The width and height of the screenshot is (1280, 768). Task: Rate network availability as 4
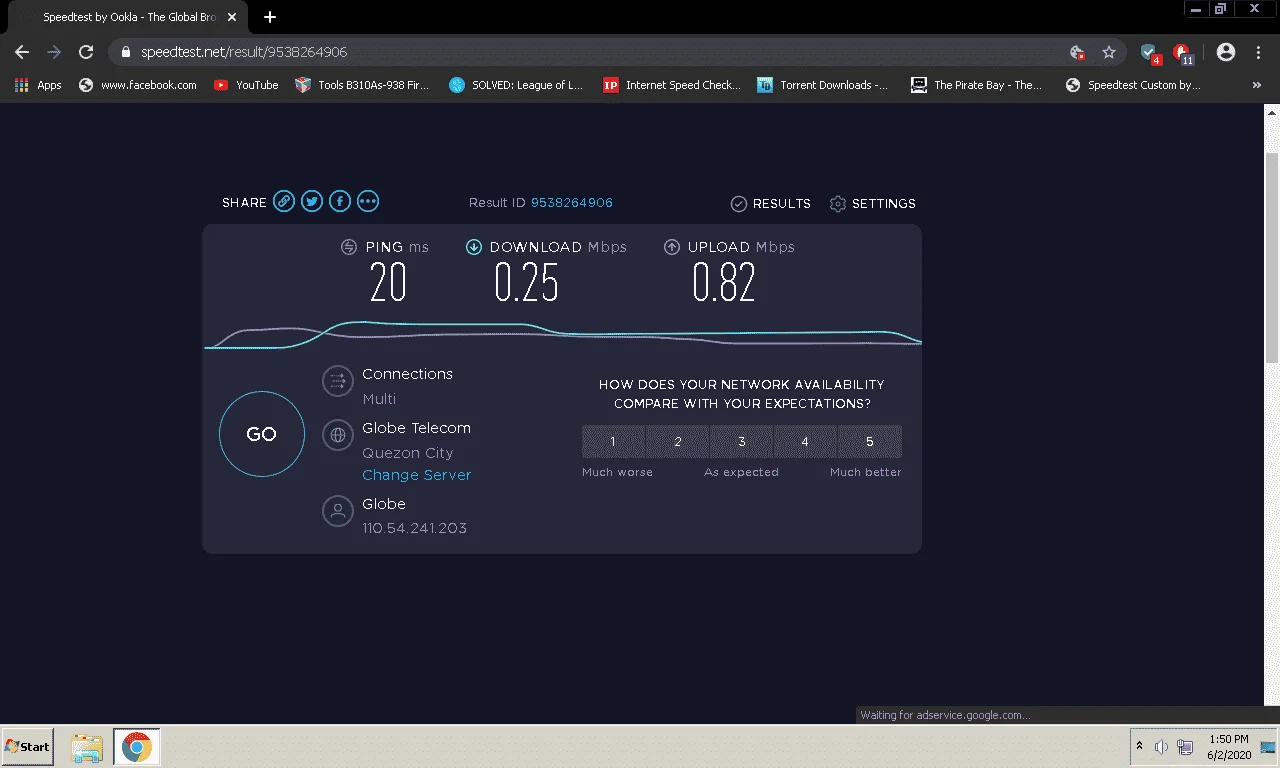point(805,442)
